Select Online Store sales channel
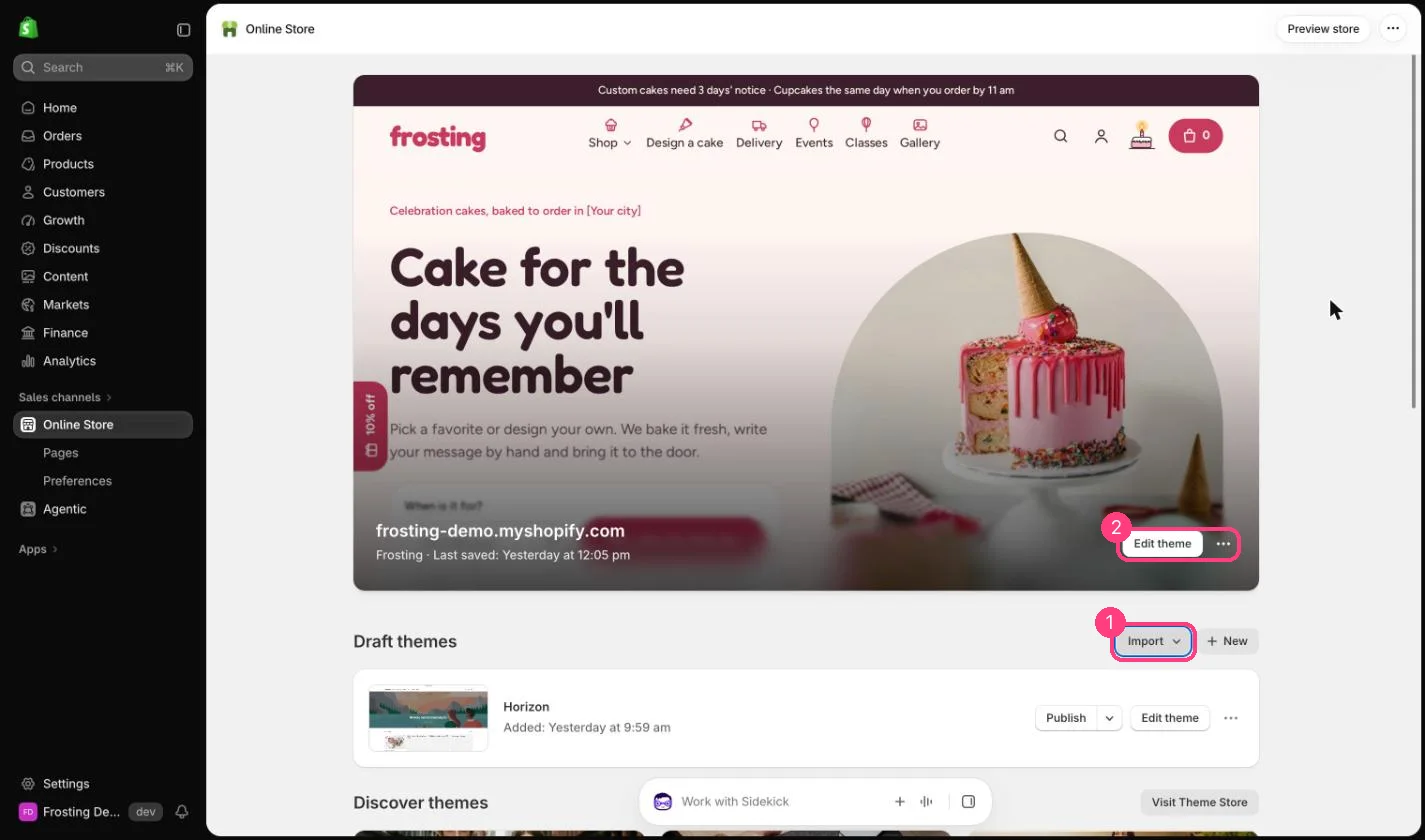 pos(103,425)
